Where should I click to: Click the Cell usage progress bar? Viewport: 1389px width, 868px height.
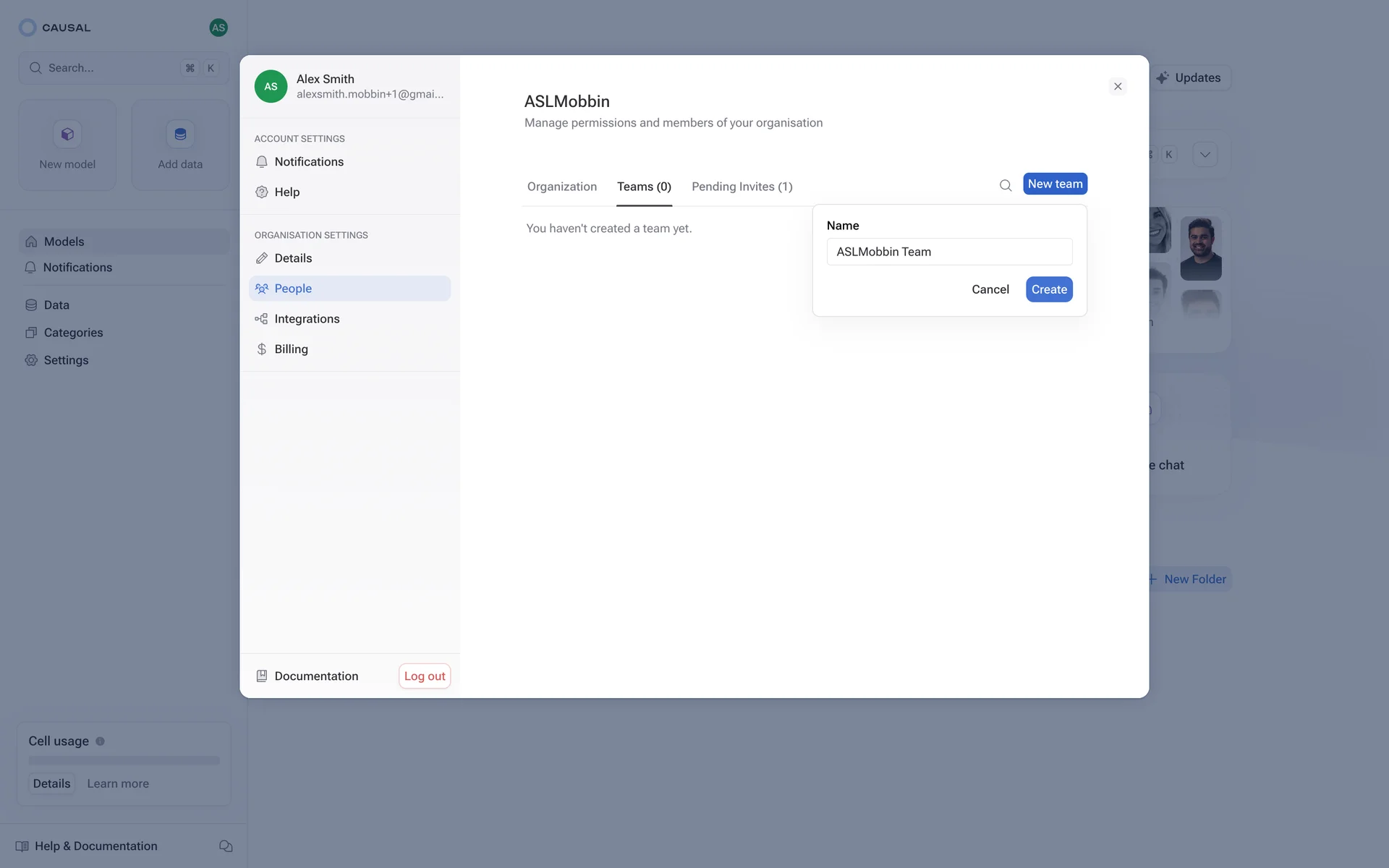(124, 761)
